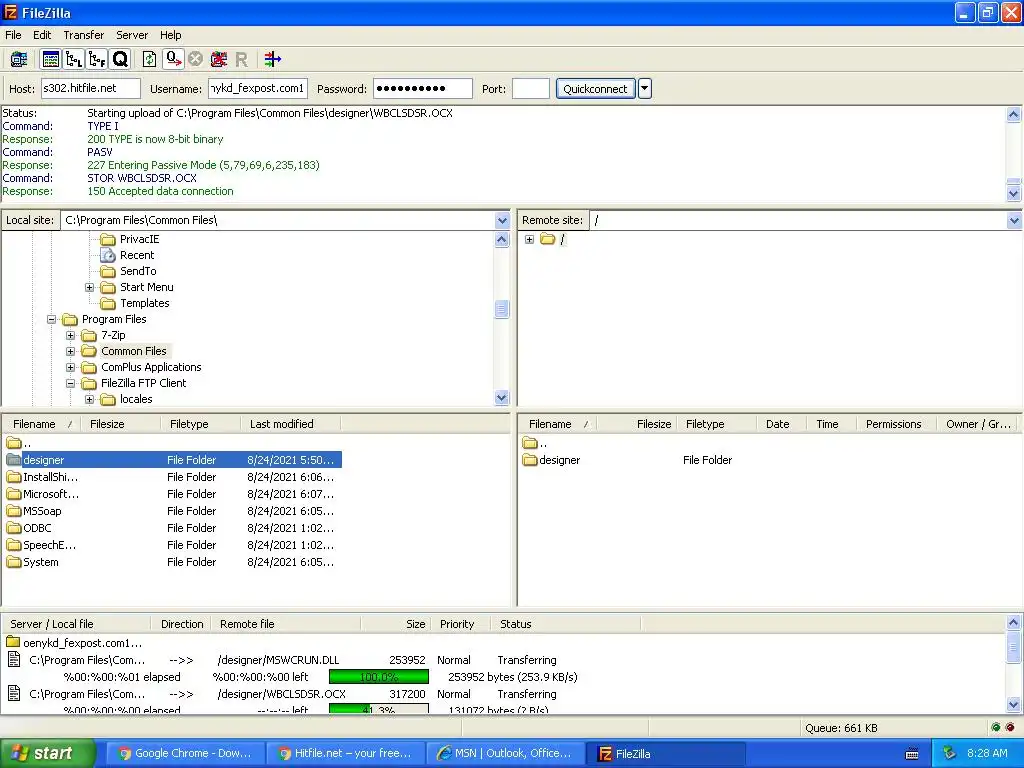Image resolution: width=1024 pixels, height=768 pixels.
Task: Open the Server menu
Action: coord(132,35)
